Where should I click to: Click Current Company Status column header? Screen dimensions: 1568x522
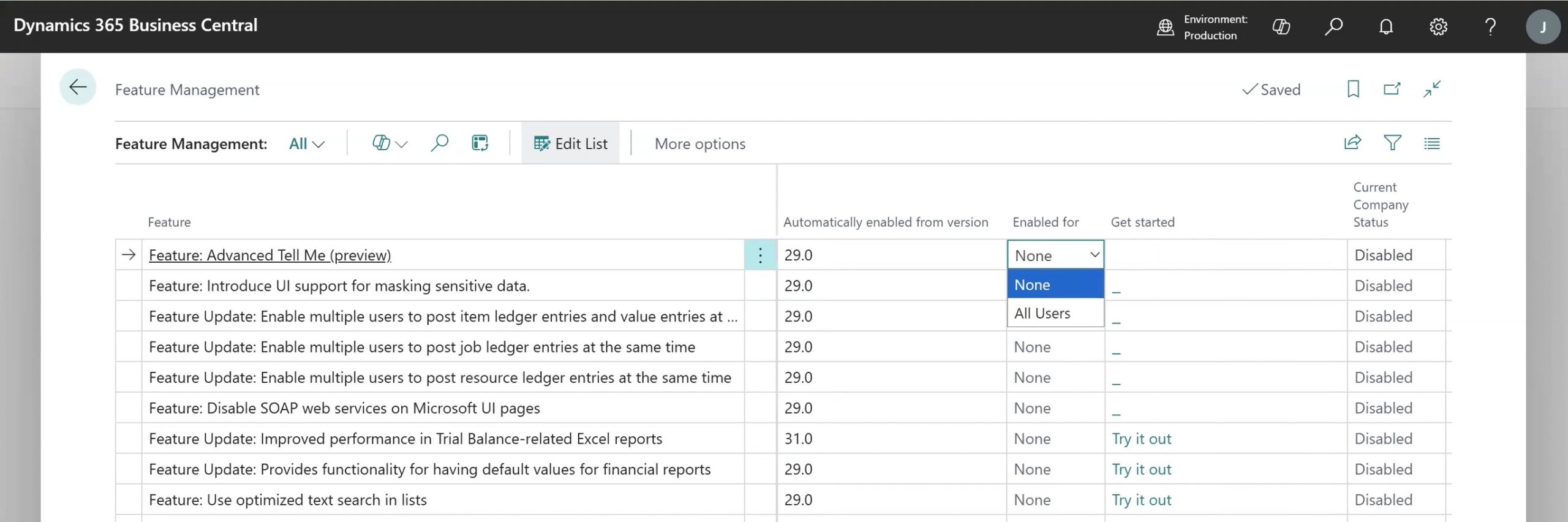tap(1381, 205)
